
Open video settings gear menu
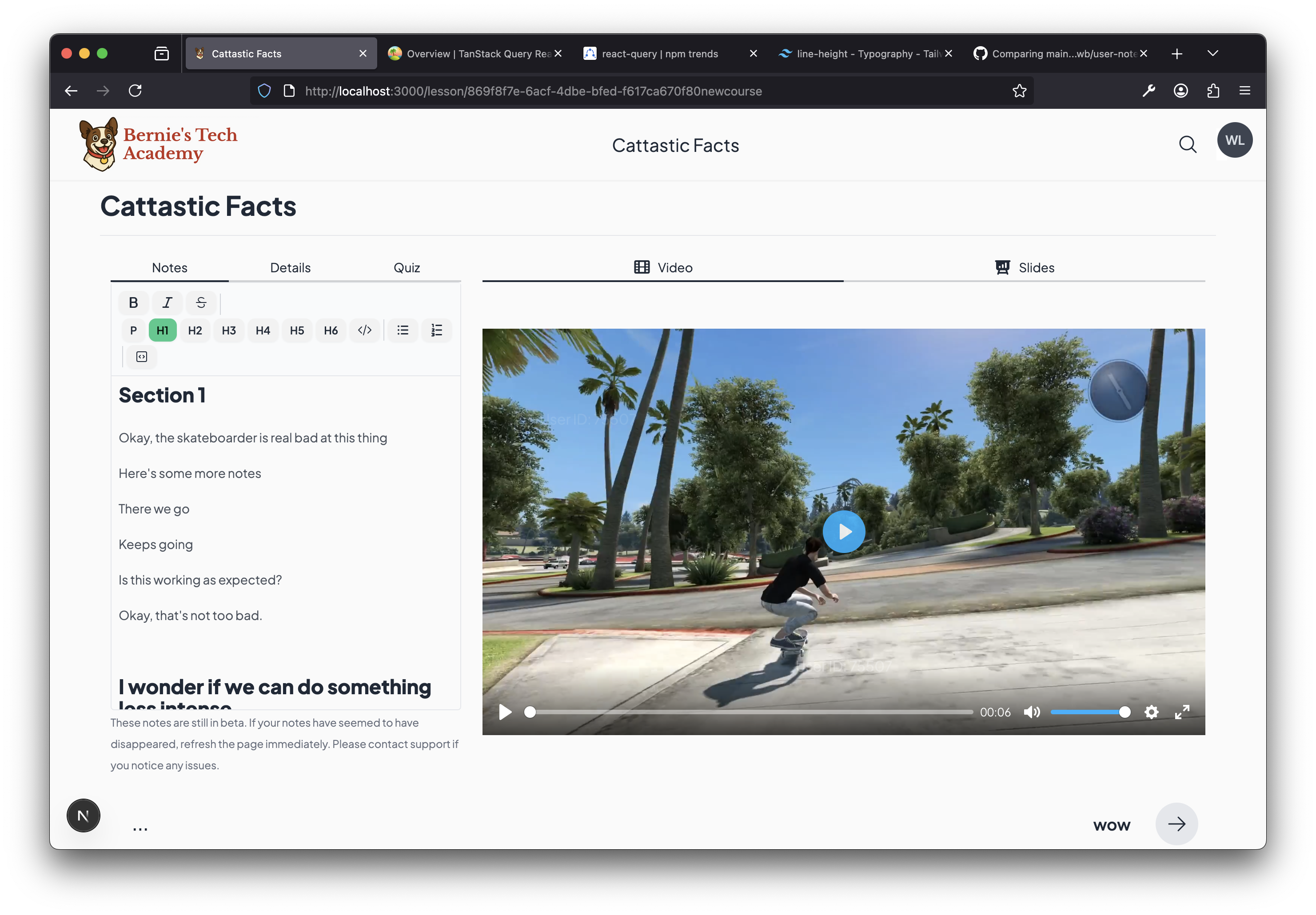1151,712
